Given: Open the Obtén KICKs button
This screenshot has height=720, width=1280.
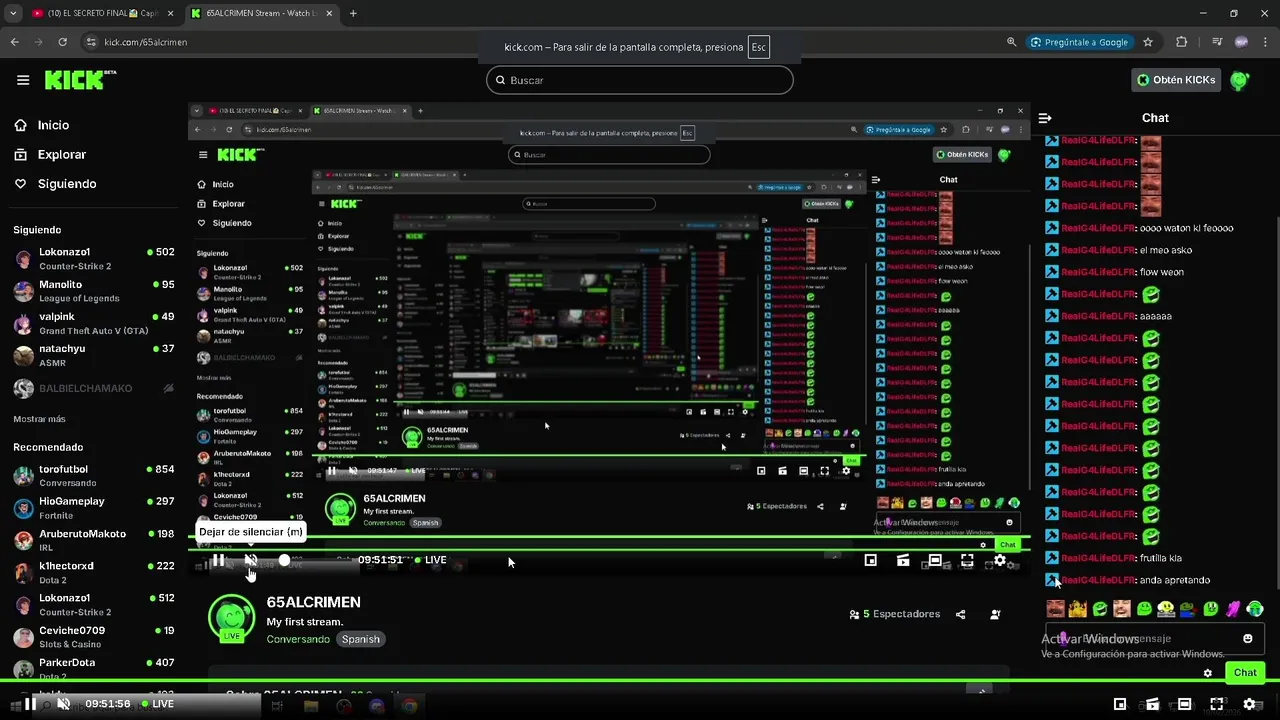Looking at the screenshot, I should click(x=1176, y=80).
